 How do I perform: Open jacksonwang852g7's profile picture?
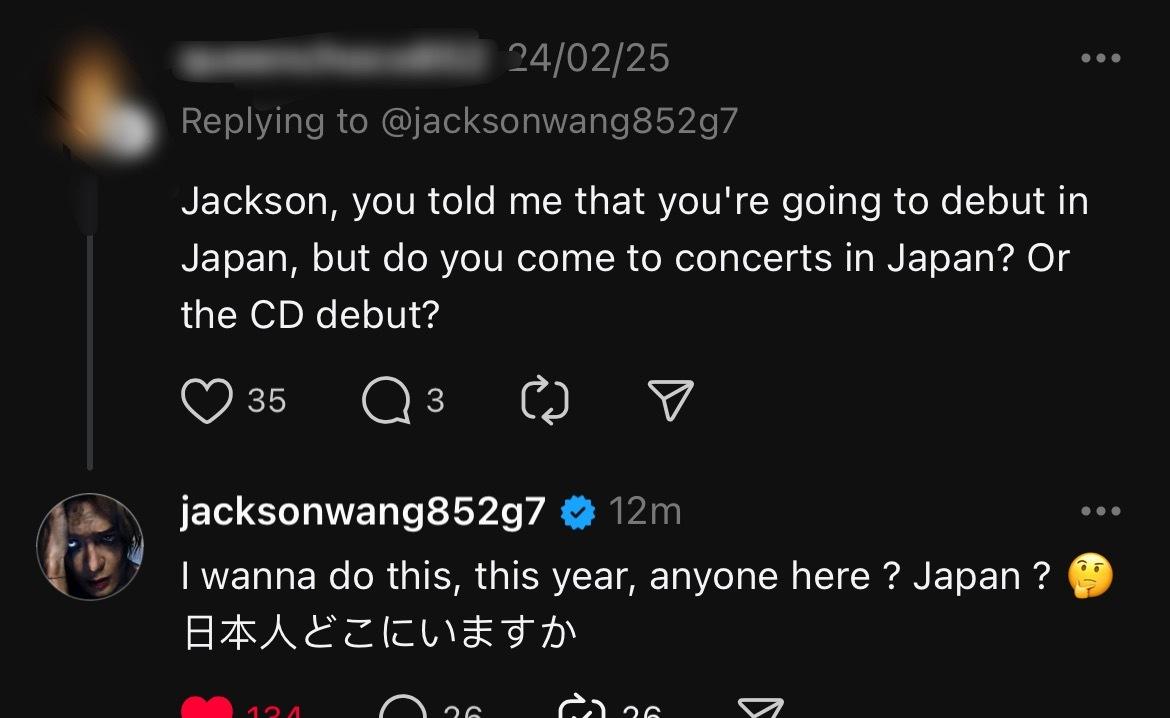coord(90,546)
